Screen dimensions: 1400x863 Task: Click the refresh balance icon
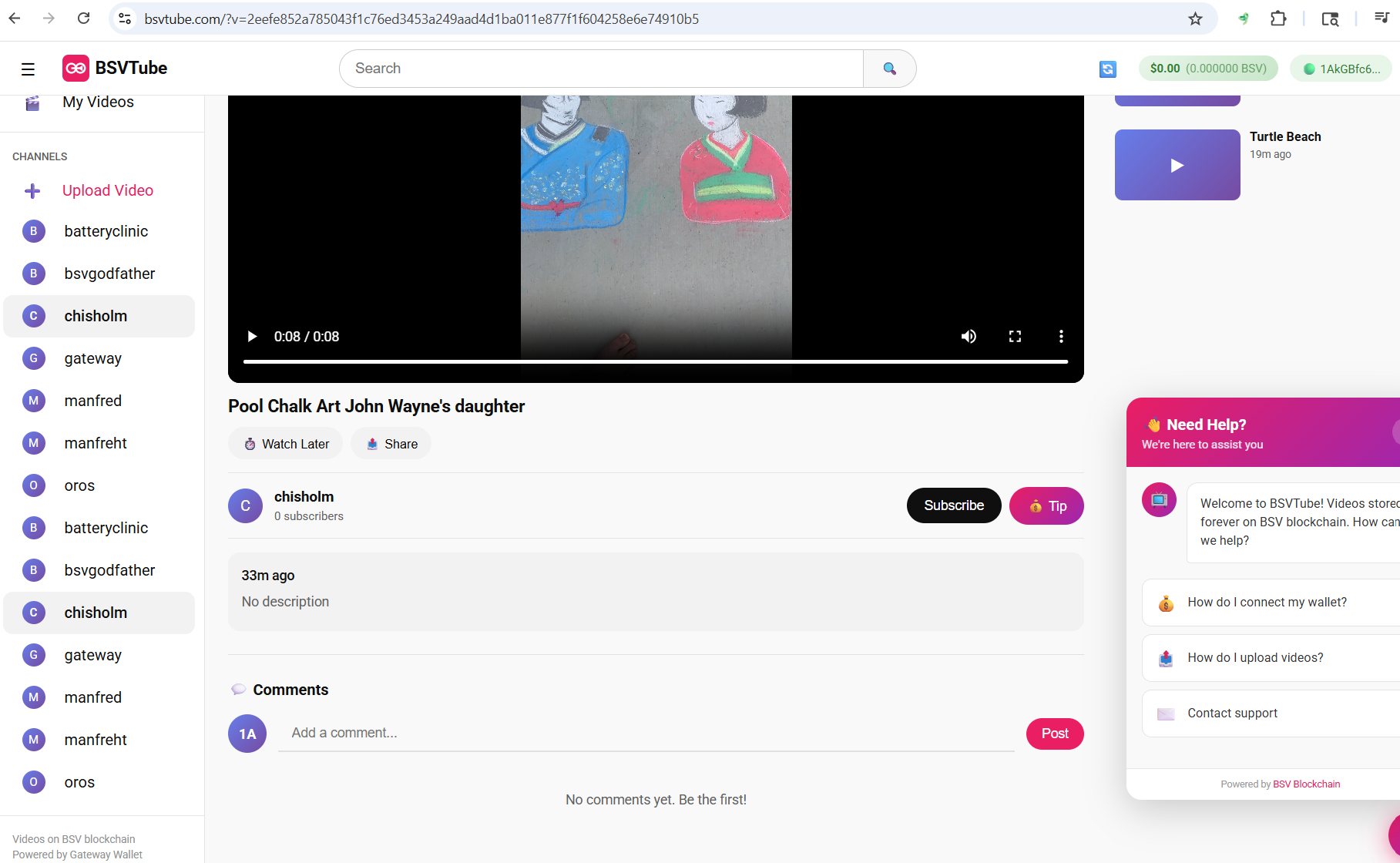click(x=1107, y=69)
